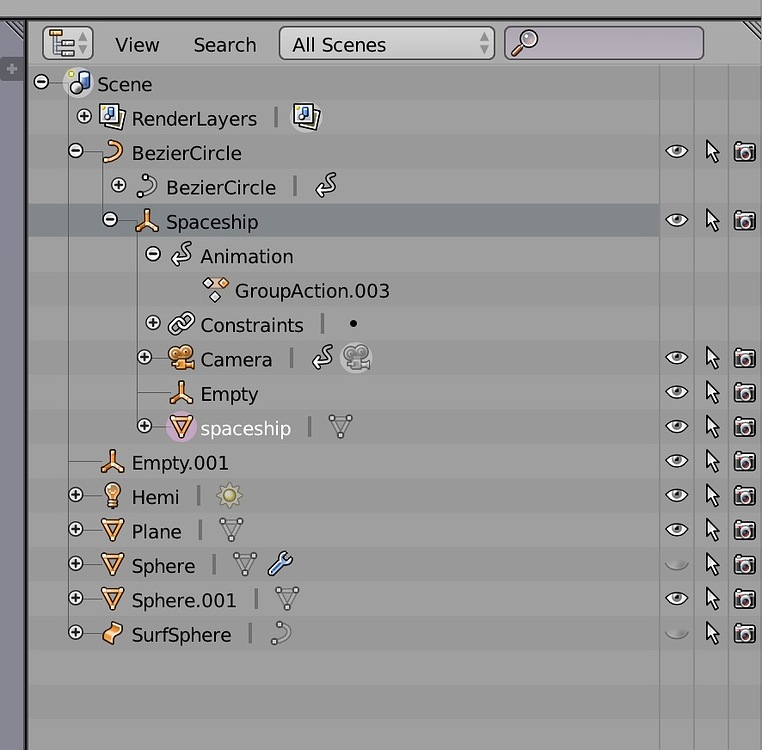Click the mesh data icon beside spaceship
Image resolution: width=762 pixels, height=750 pixels.
(x=340, y=426)
